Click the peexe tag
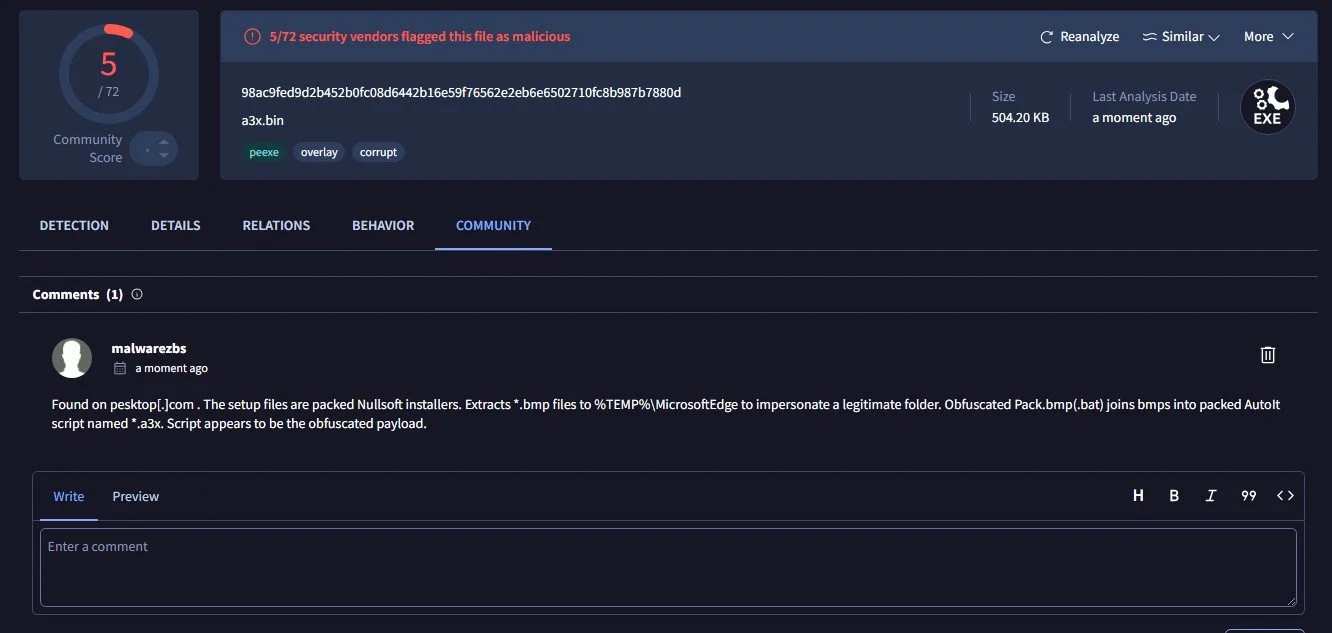This screenshot has height=633, width=1332. point(264,153)
